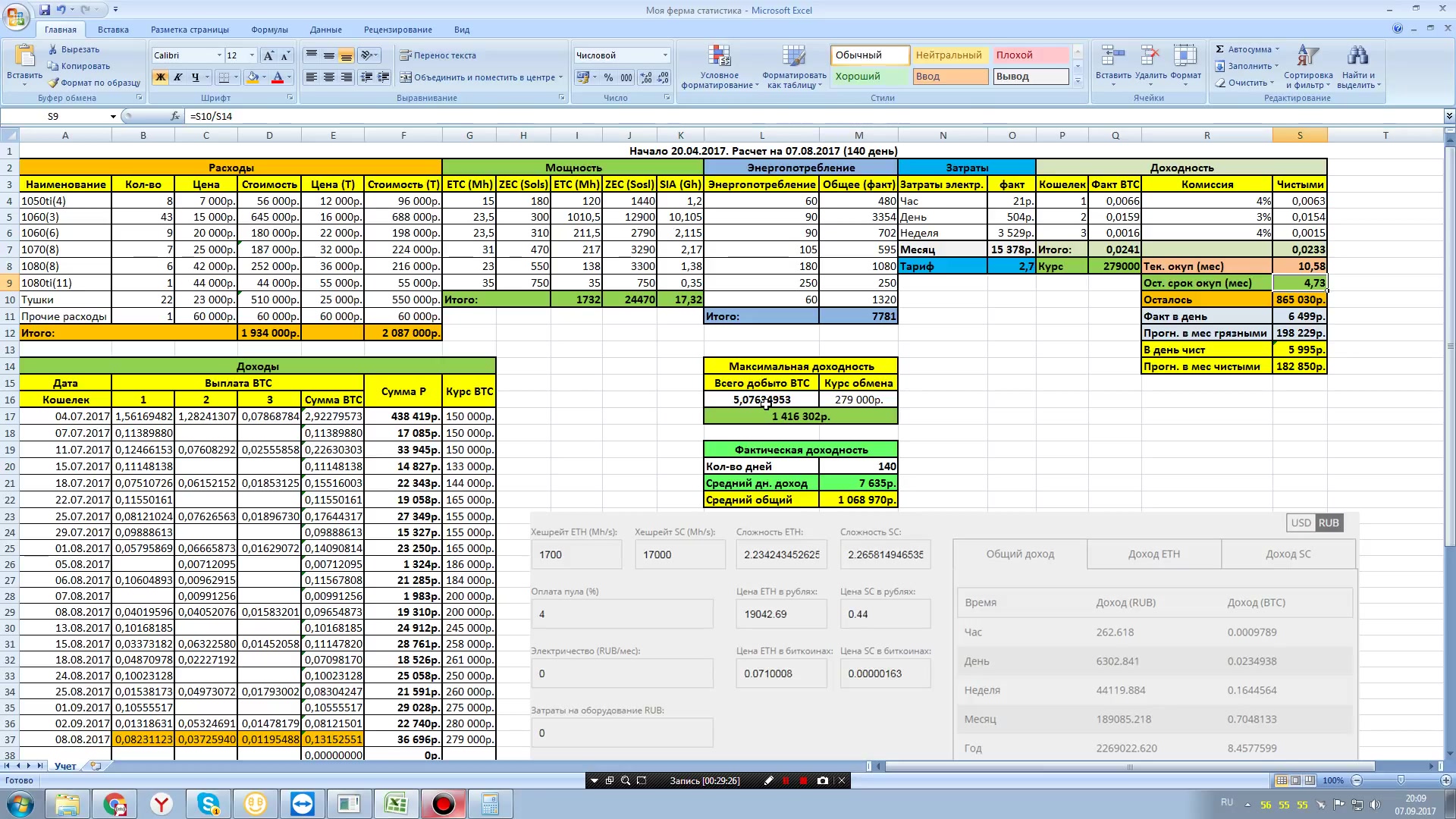Click the Автосумма sigma icon

click(1220, 49)
